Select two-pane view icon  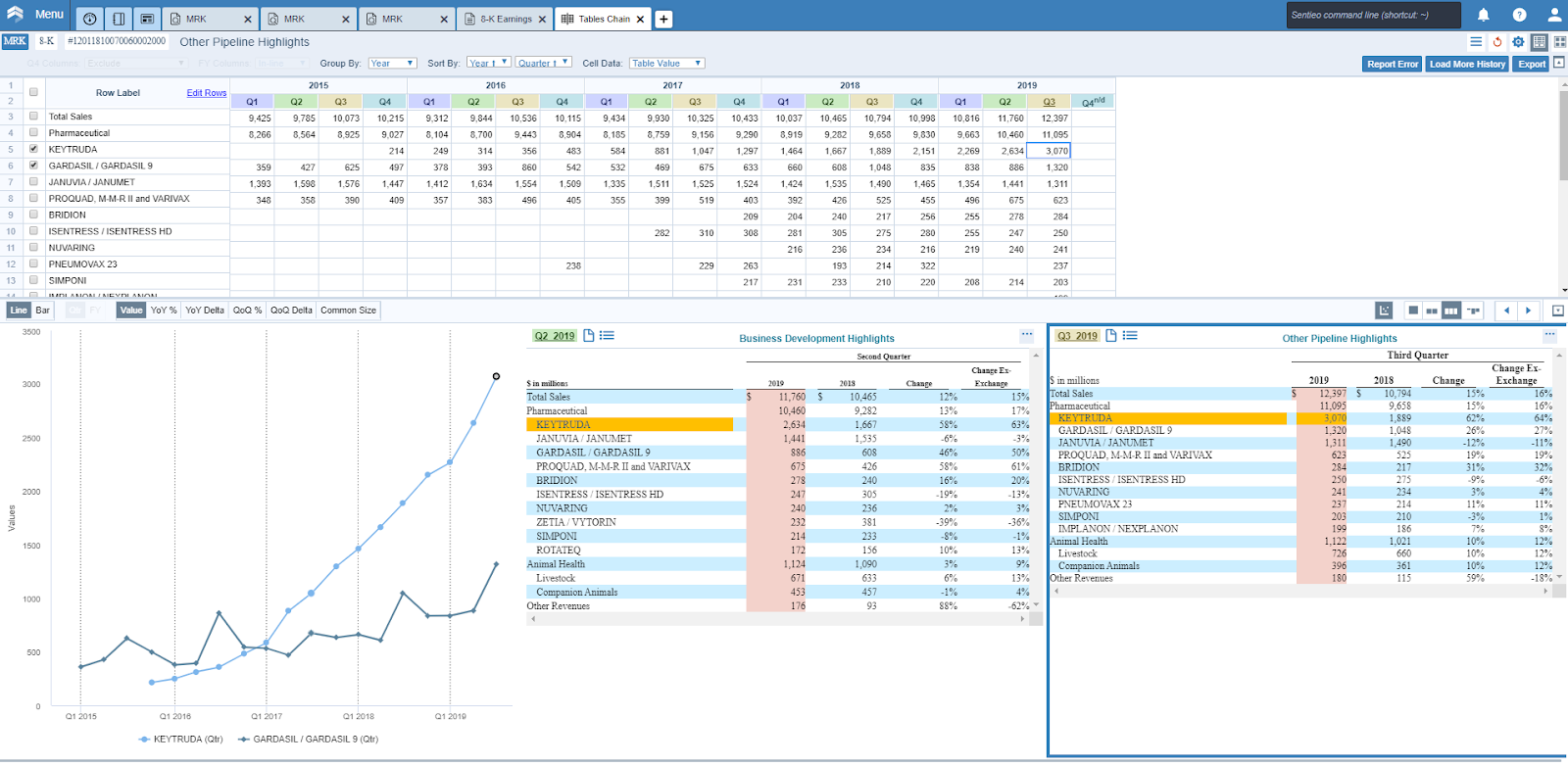click(1432, 311)
